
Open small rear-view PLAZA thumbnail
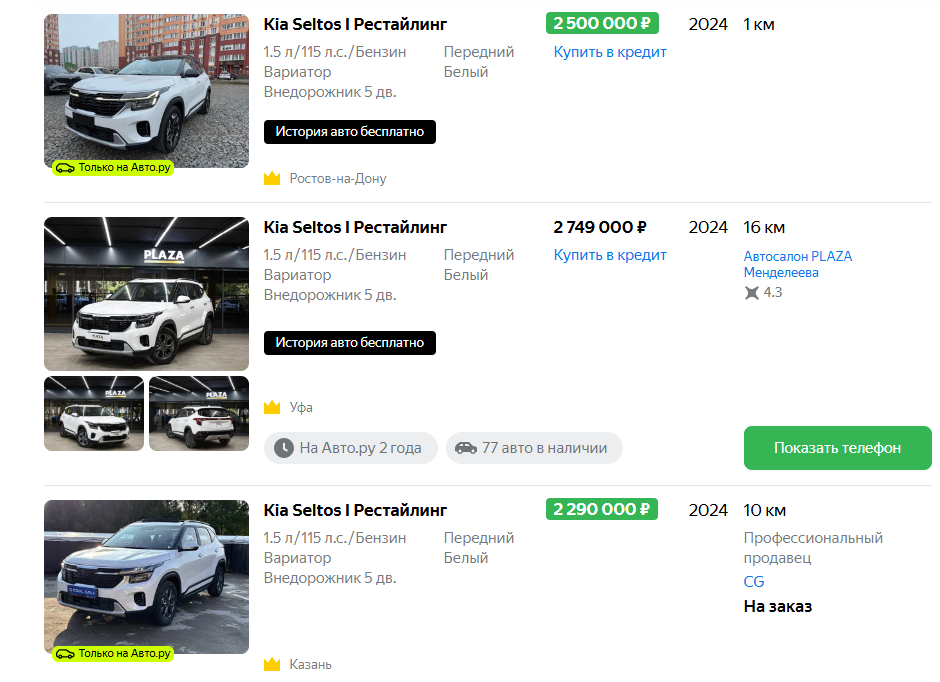199,414
